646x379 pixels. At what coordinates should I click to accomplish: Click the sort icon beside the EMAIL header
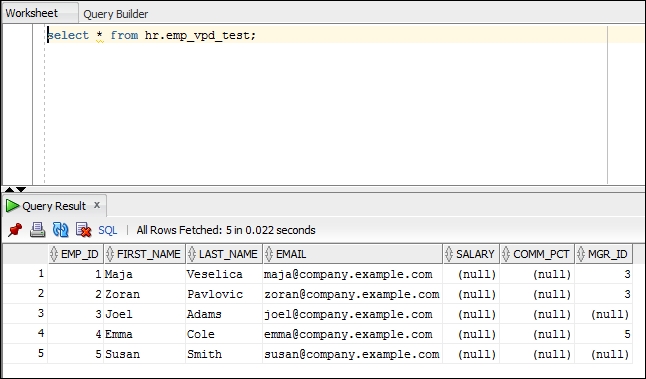click(x=269, y=254)
